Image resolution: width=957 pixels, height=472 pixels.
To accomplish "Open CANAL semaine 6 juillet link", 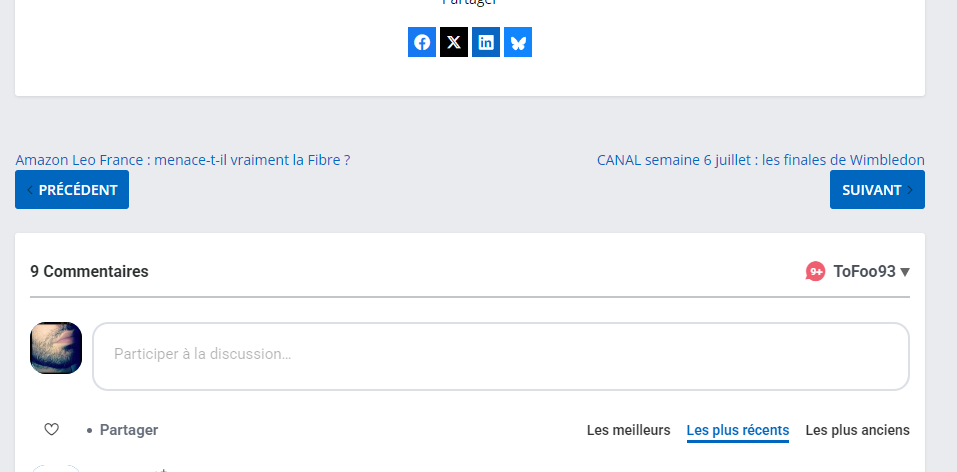I will (x=760, y=160).
